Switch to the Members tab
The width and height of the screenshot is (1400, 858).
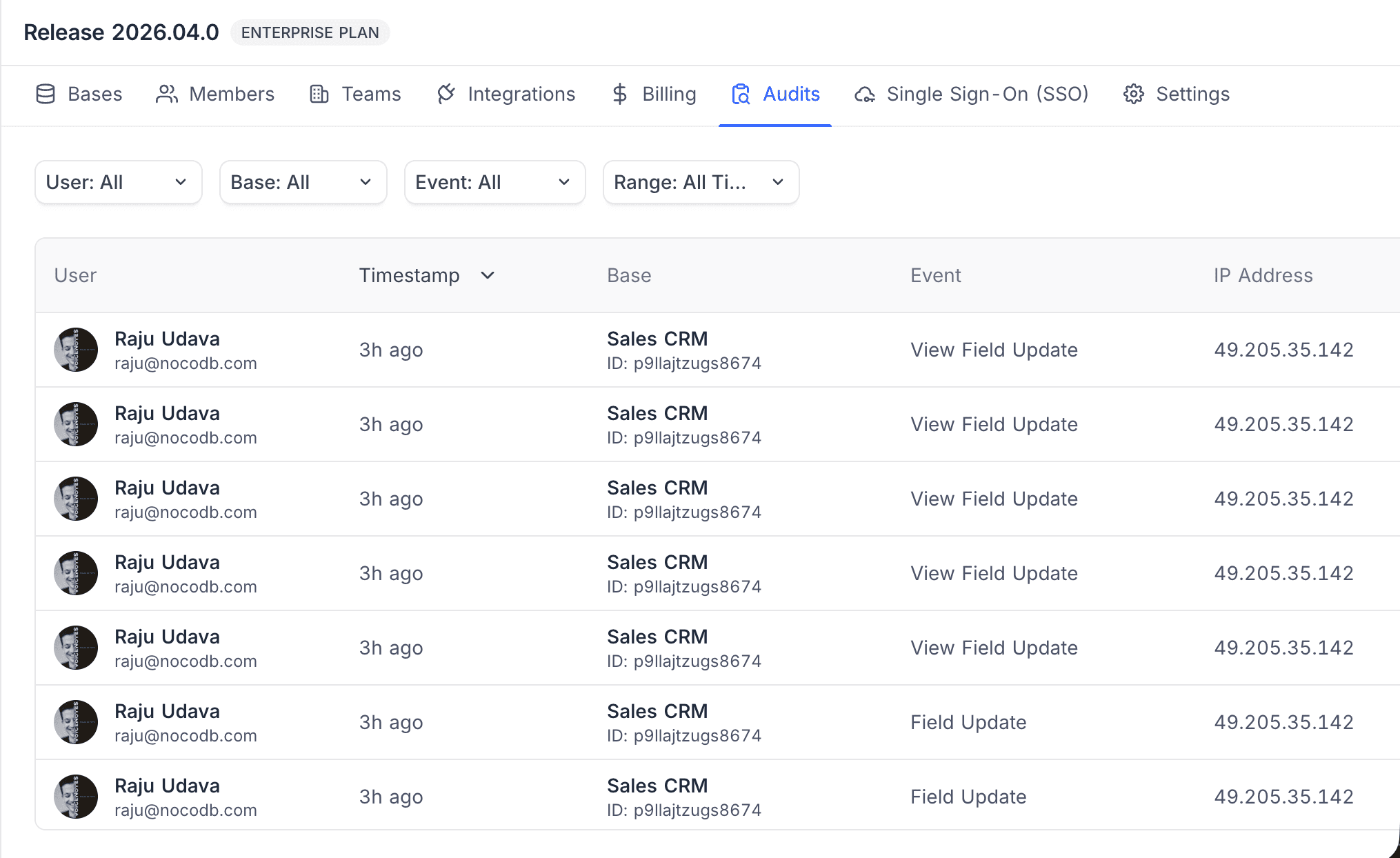pos(232,94)
